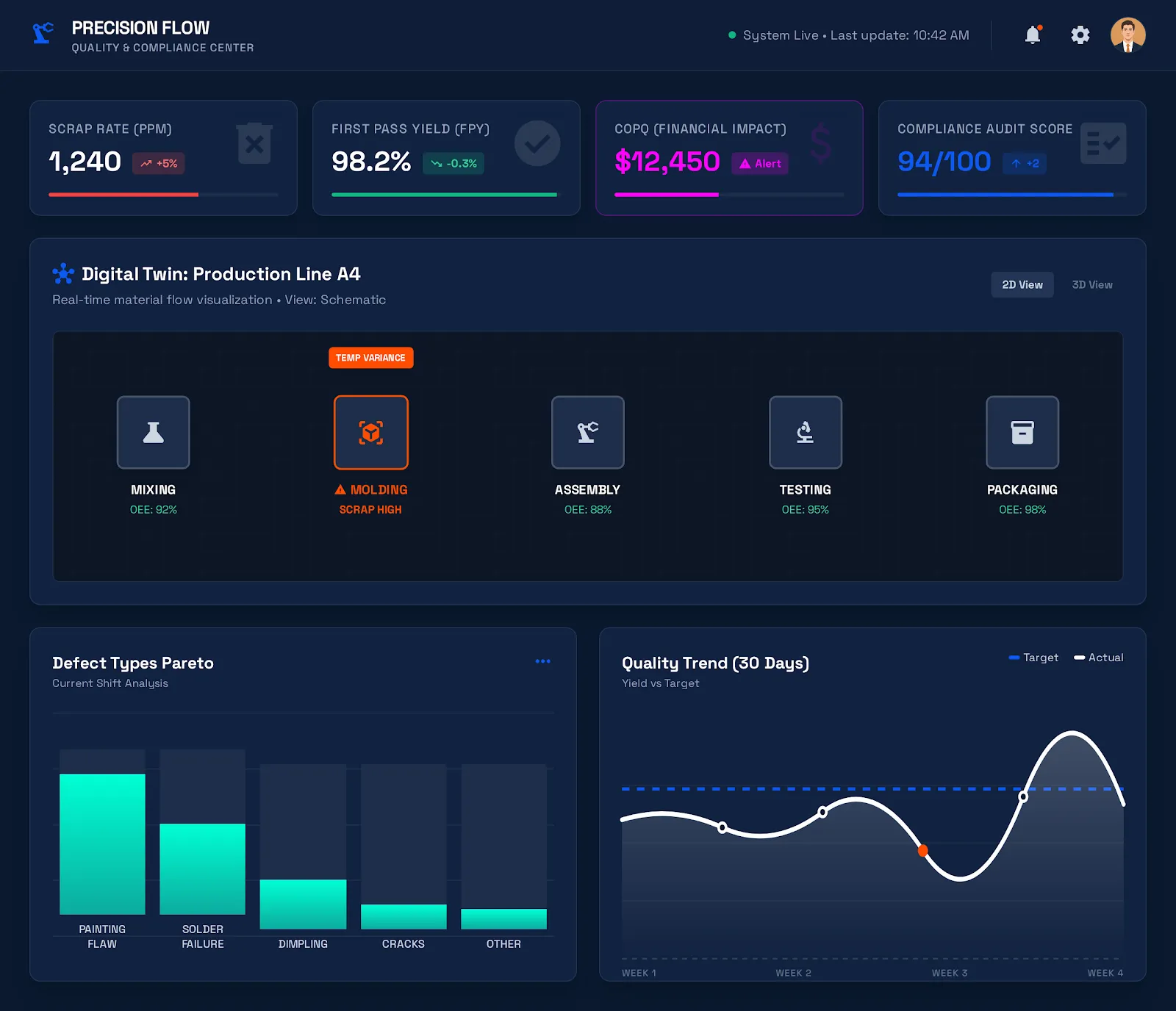Screen dimensions: 1176x1011
Task: Open the Compliance Audit Score card
Action: pyautogui.click(x=1011, y=157)
